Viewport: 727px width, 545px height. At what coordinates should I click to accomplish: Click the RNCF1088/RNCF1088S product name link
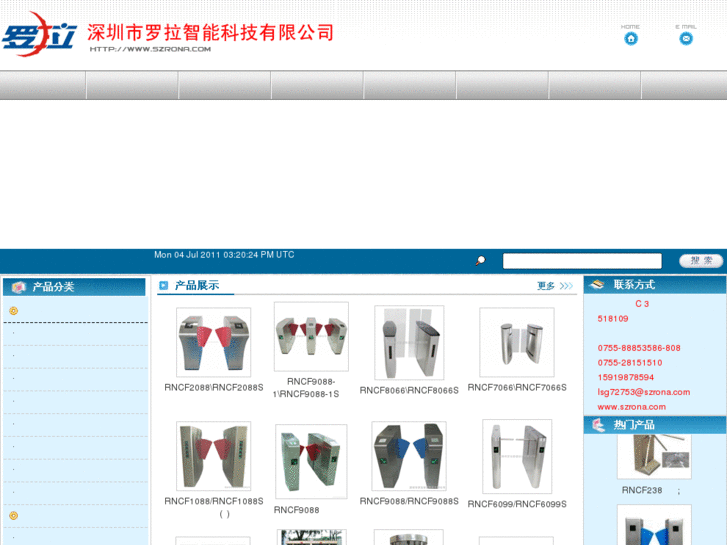(x=214, y=501)
